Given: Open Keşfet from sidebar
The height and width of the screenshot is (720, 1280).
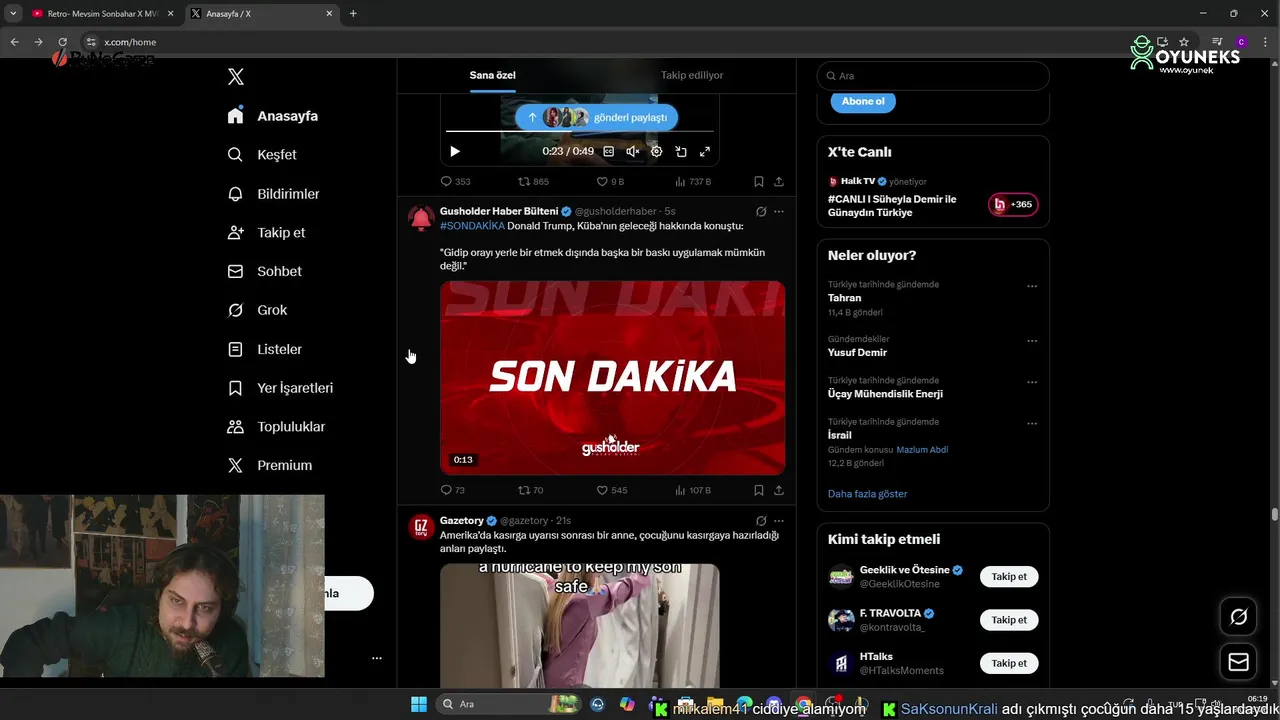Looking at the screenshot, I should click(x=262, y=155).
